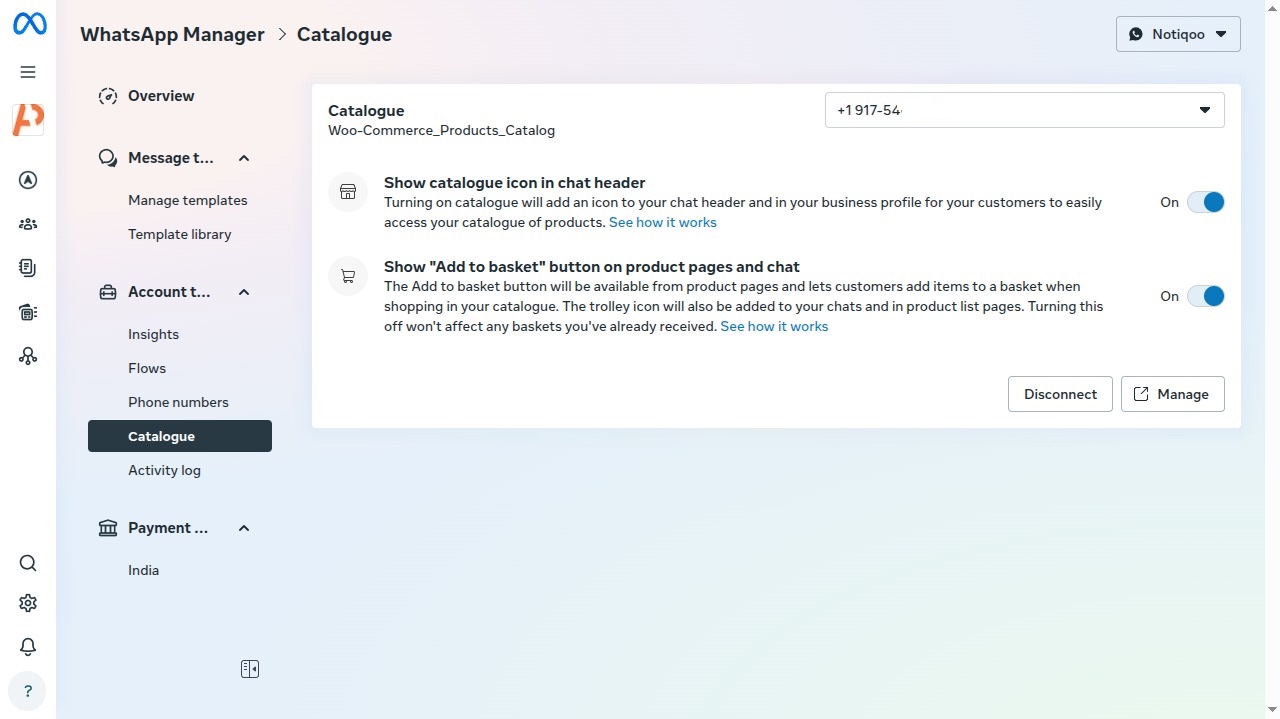
Task: Turn off the Add to basket button switch
Action: coord(1206,296)
